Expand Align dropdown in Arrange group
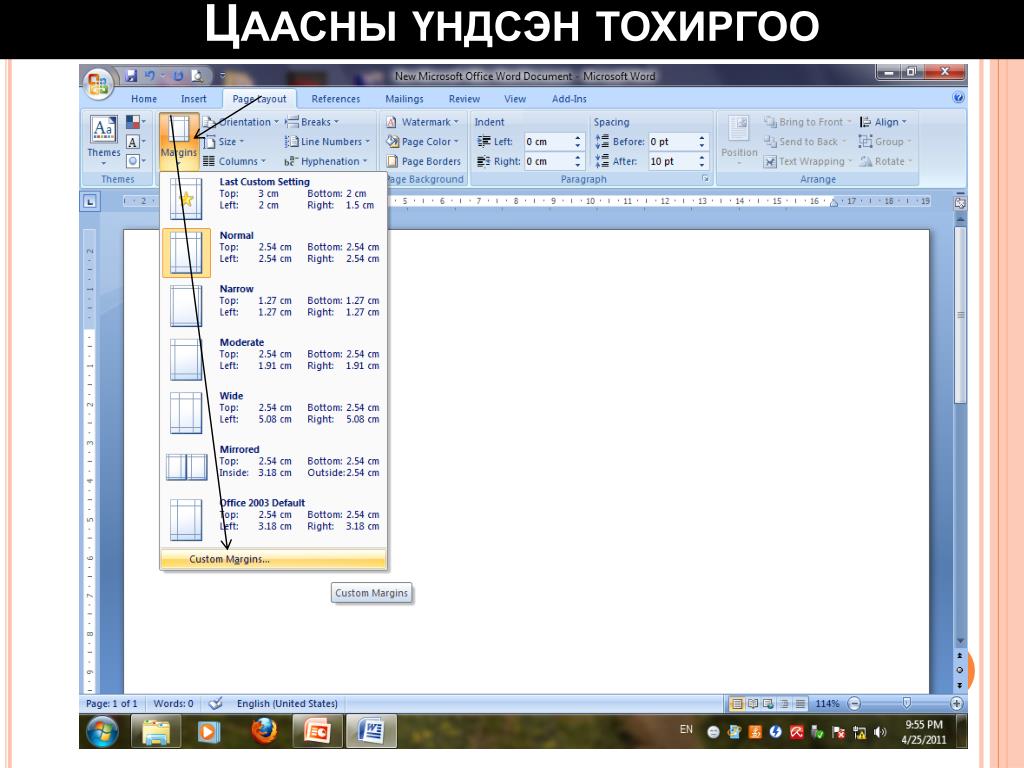The height and width of the screenshot is (768, 1024). [884, 122]
